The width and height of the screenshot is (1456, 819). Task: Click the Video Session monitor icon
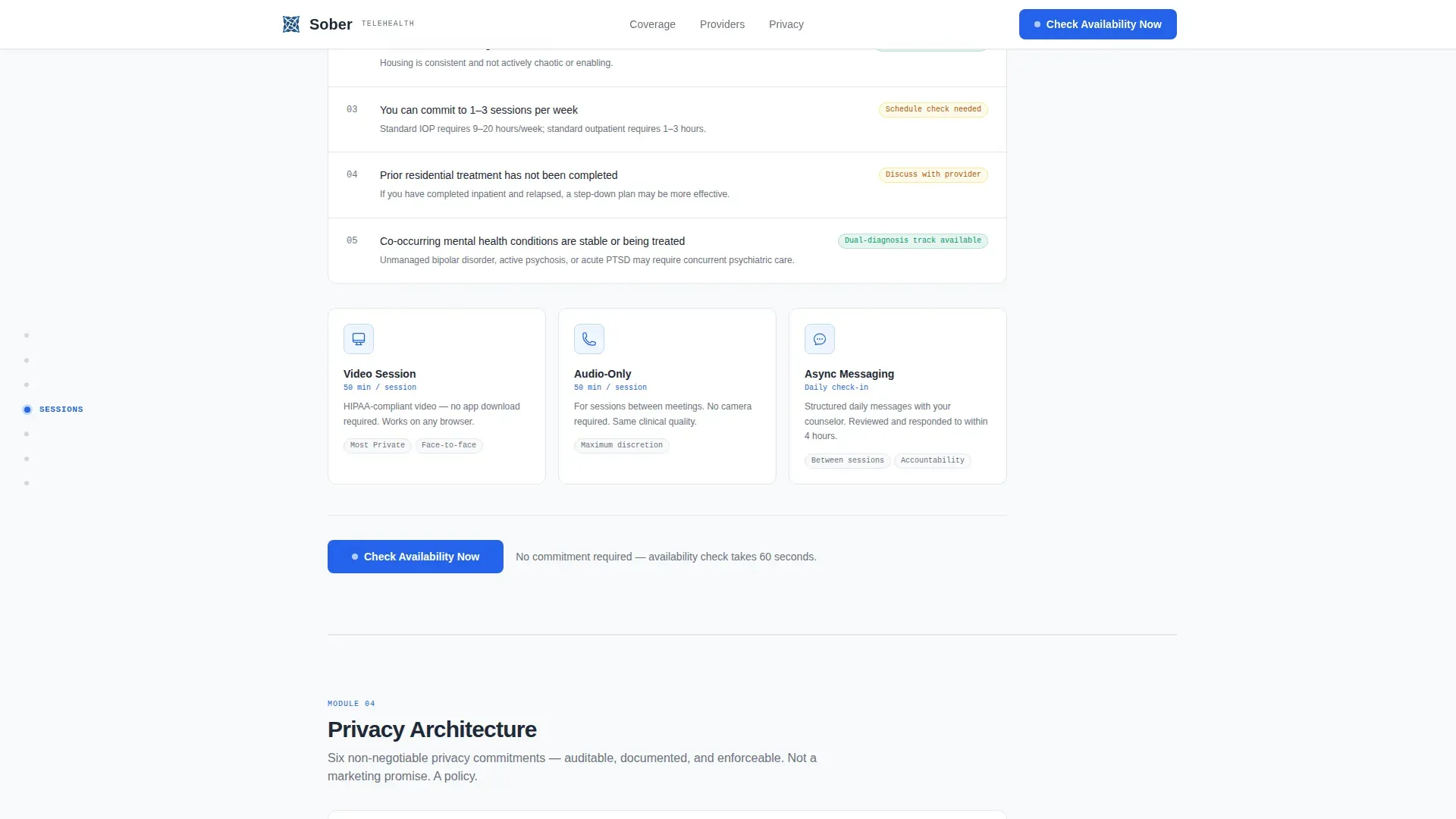359,339
